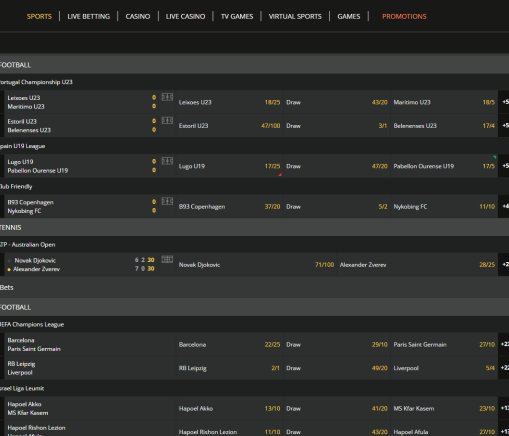Select UEFA Champions League header
Viewport: 509px width, 436px height.
pos(254,324)
